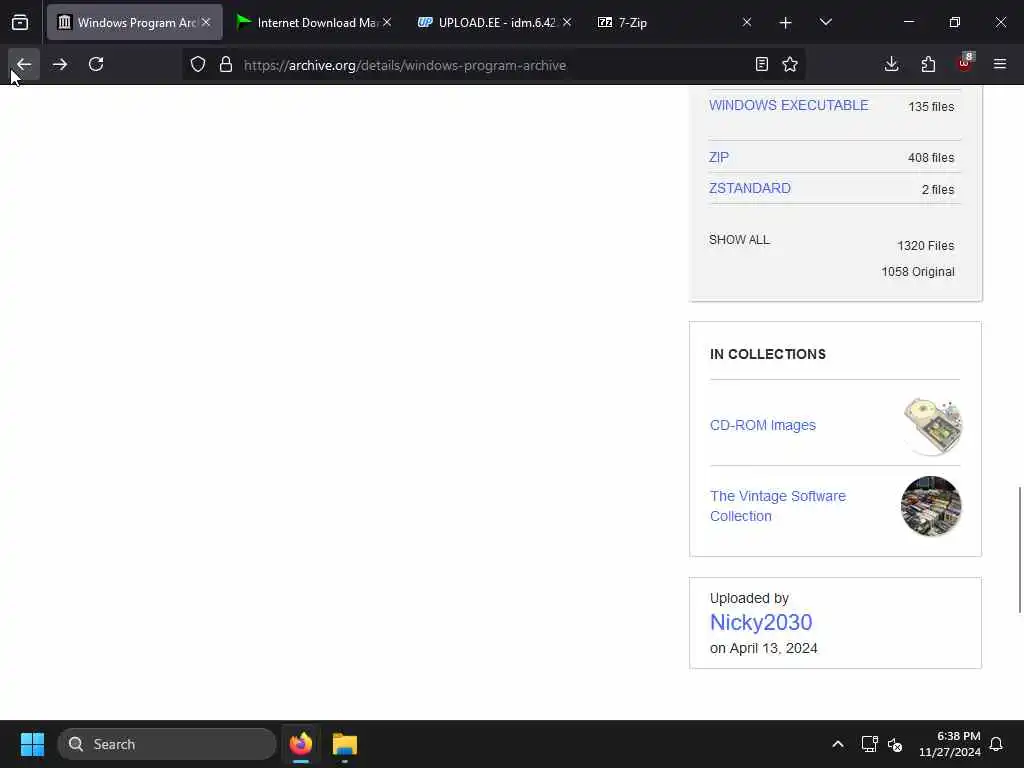The height and width of the screenshot is (768, 1024).
Task: Open the notification bell icon
Action: click(996, 744)
